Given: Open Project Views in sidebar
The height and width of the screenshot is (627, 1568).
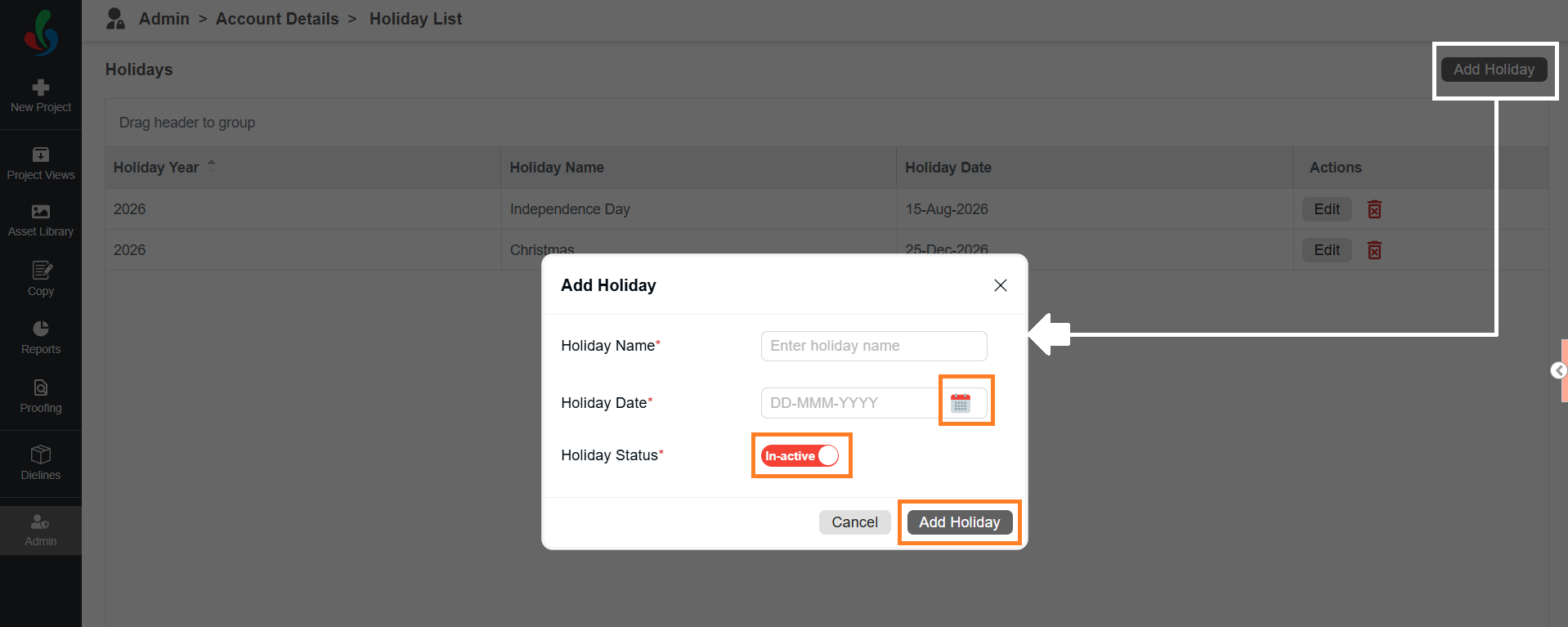Looking at the screenshot, I should pos(41,163).
